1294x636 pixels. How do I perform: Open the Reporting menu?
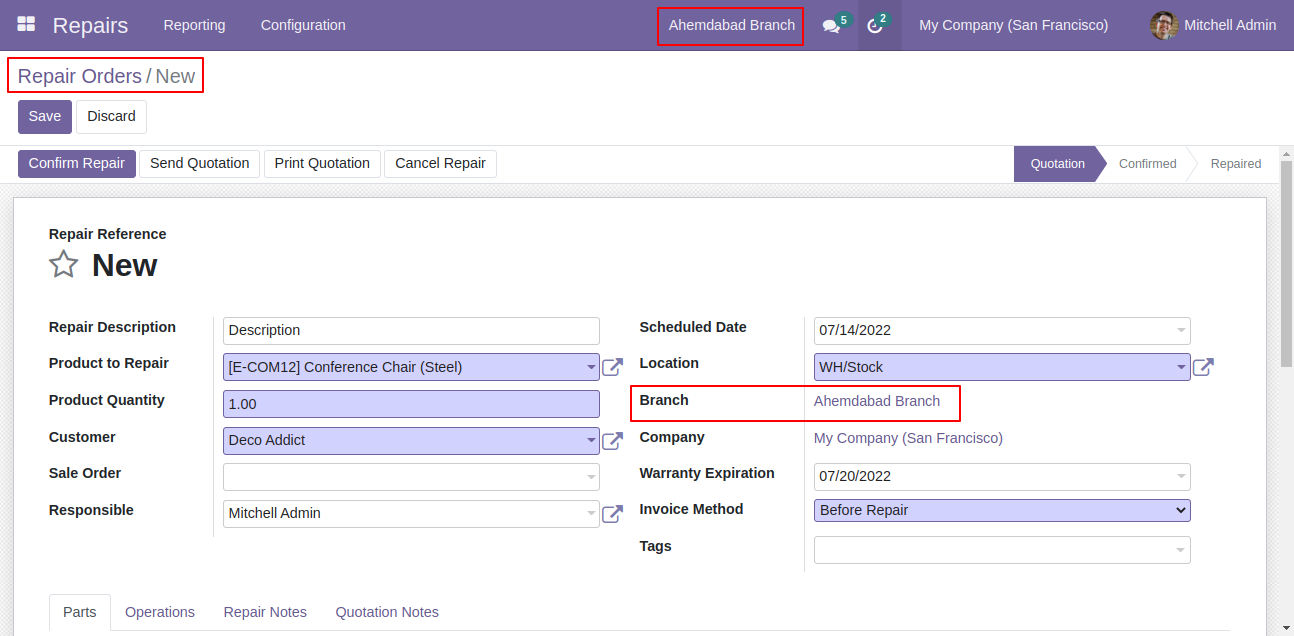point(194,25)
